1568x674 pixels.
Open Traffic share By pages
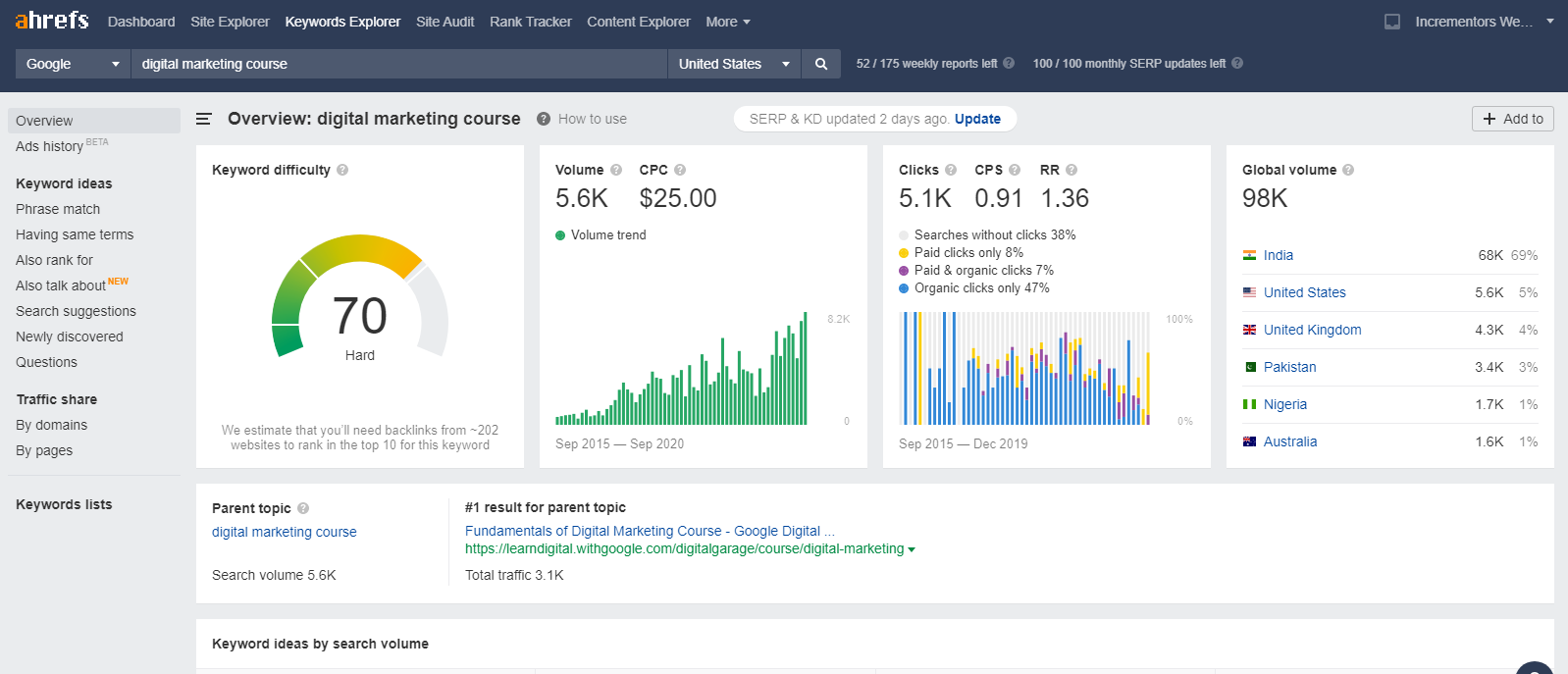click(x=44, y=450)
